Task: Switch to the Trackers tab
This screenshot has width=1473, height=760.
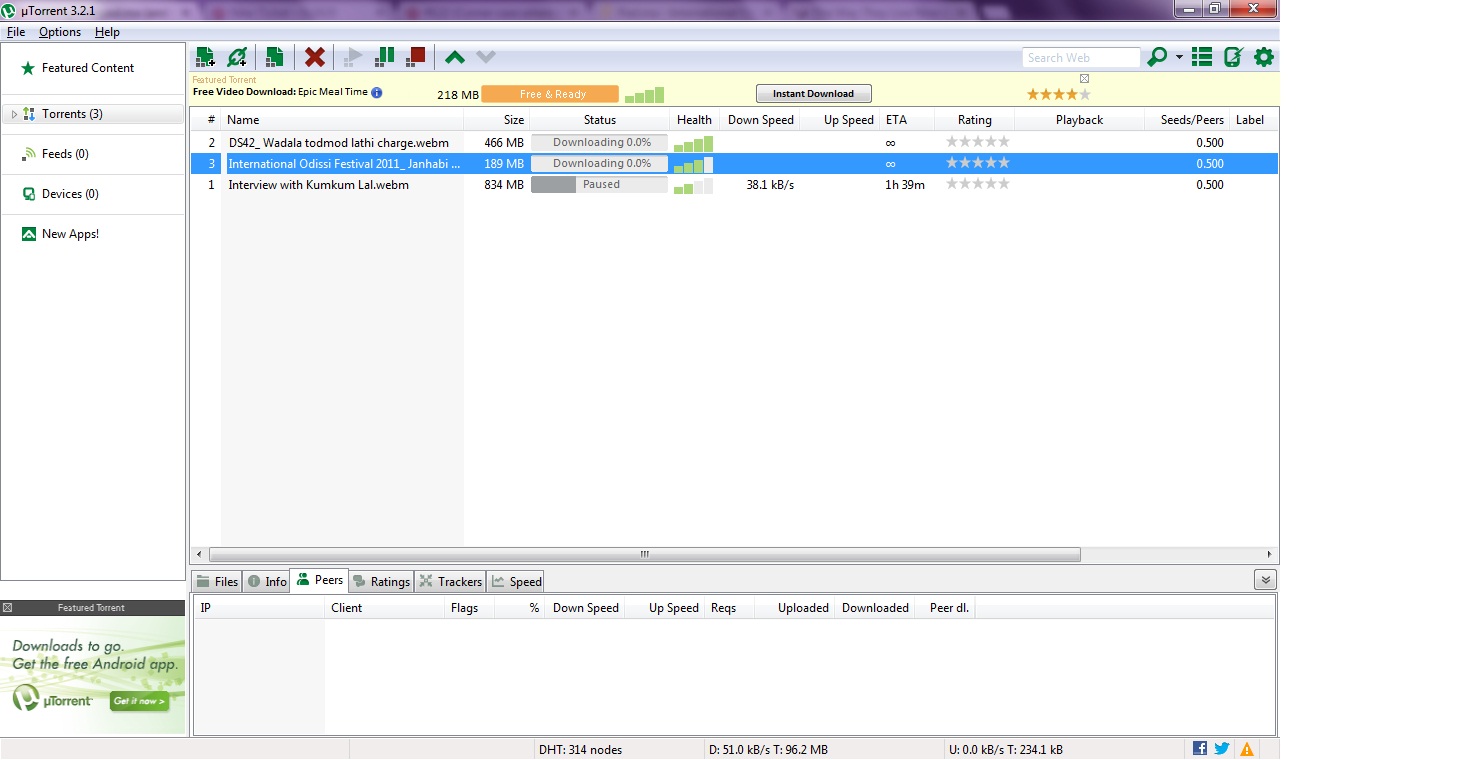Action: tap(451, 581)
